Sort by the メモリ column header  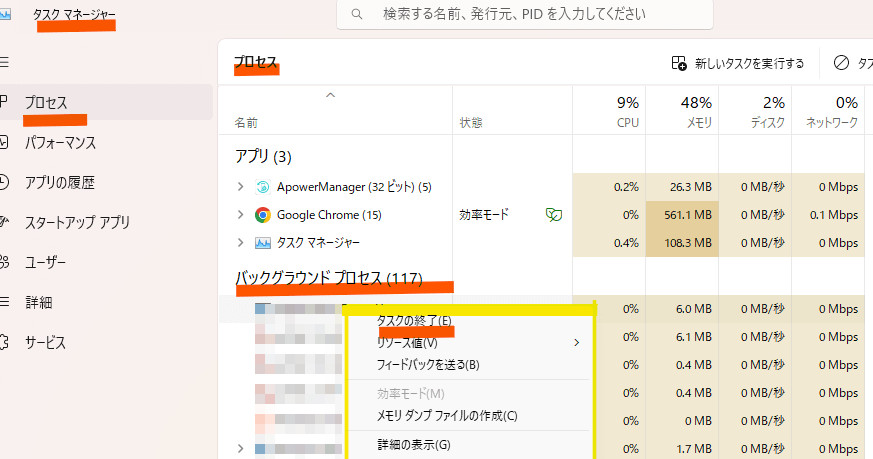coord(681,112)
